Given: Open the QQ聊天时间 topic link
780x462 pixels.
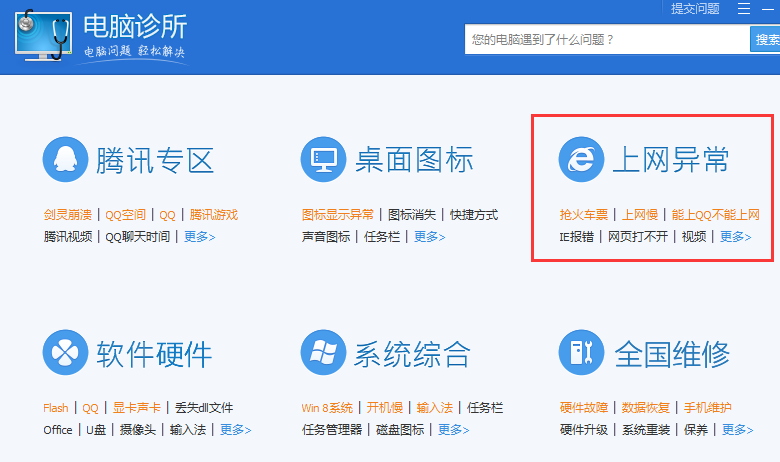Looking at the screenshot, I should pyautogui.click(x=138, y=237).
